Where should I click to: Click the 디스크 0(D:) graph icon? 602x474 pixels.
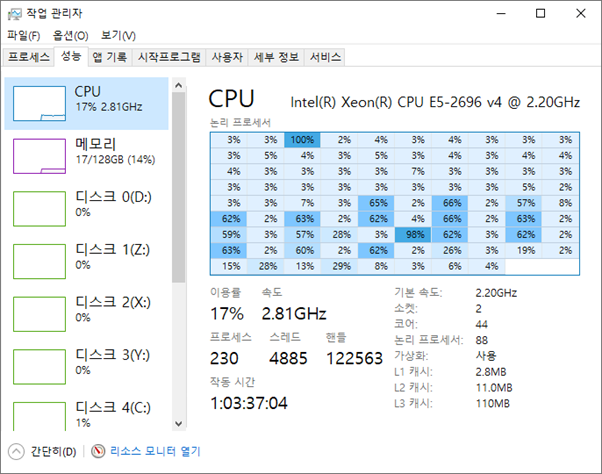pos(37,207)
